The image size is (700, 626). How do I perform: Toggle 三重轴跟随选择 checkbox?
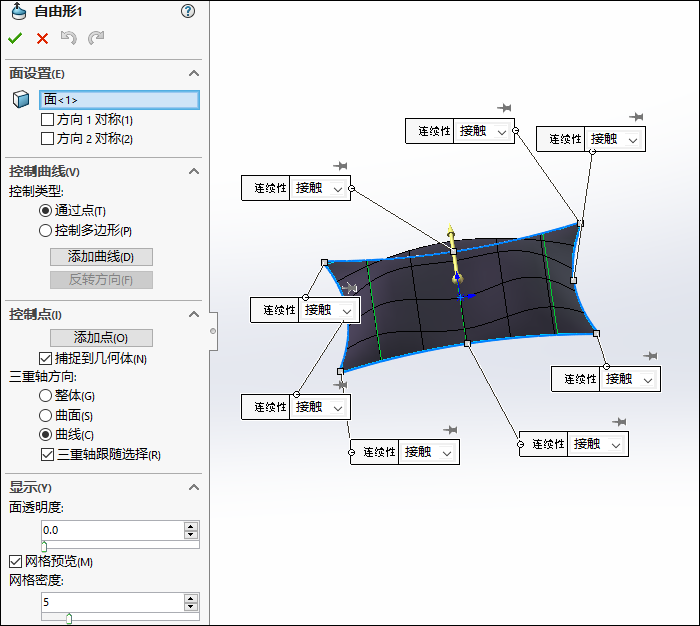(47, 455)
